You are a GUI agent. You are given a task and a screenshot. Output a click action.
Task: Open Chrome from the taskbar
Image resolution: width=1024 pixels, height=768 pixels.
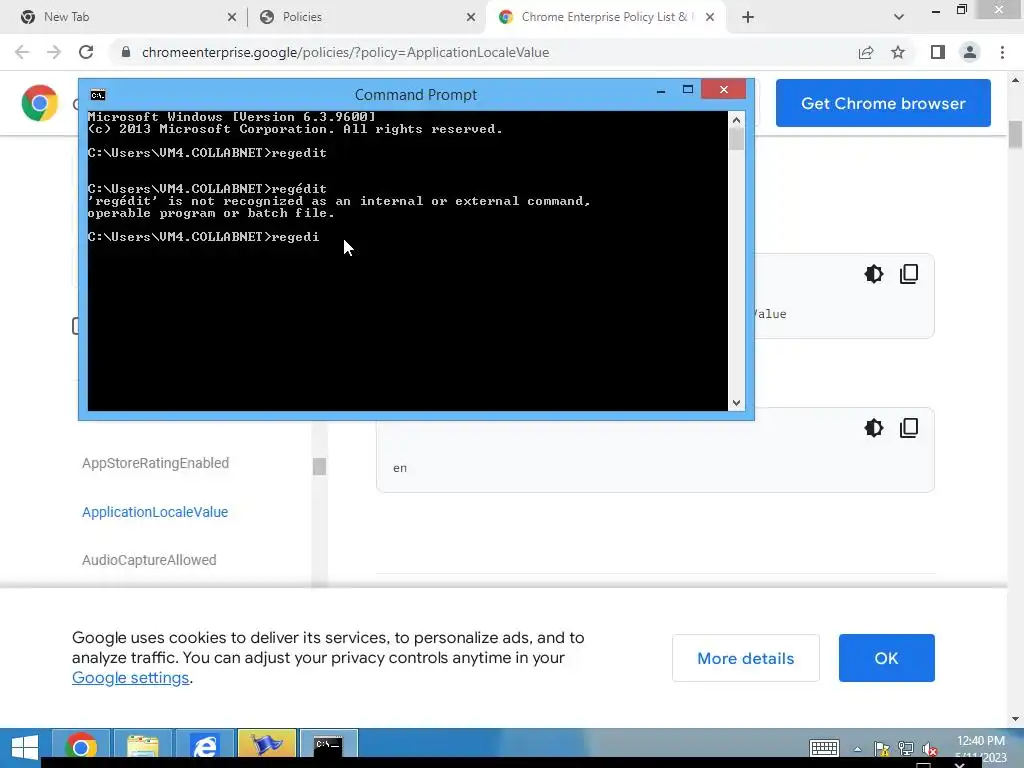(x=81, y=746)
